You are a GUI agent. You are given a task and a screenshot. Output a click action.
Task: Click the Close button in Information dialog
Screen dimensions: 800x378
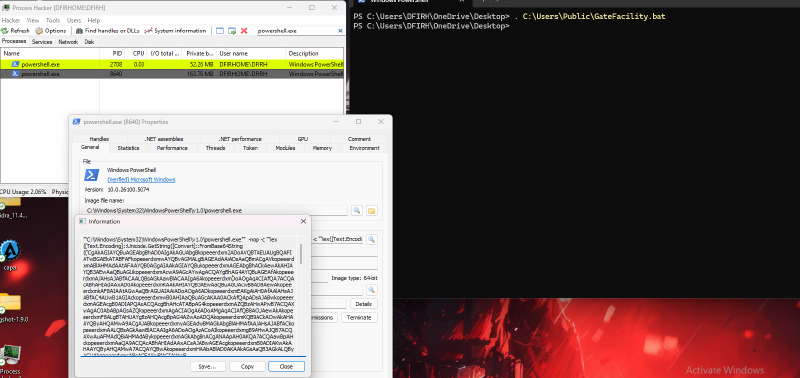tap(286, 366)
